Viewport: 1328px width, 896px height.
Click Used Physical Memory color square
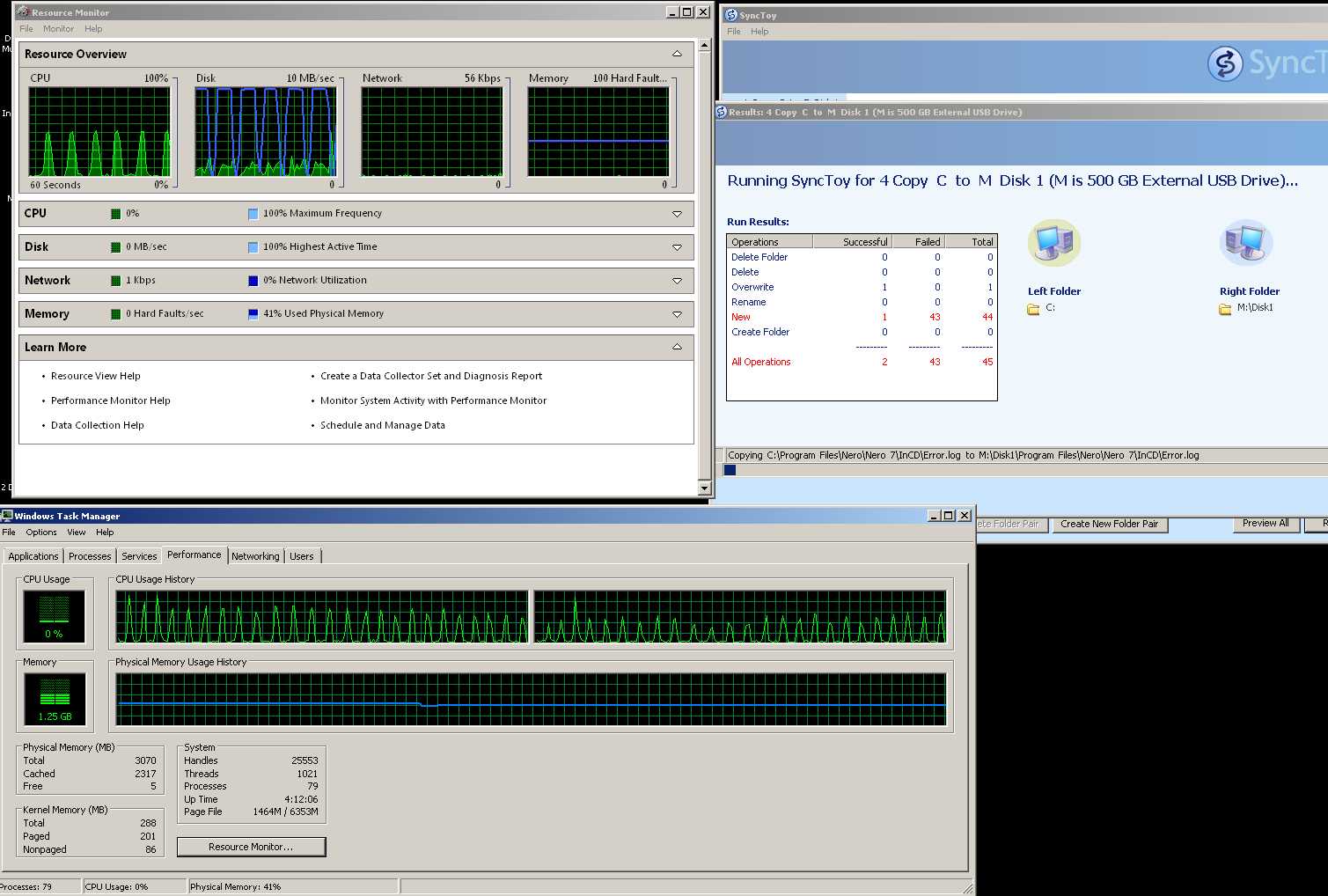[x=253, y=314]
